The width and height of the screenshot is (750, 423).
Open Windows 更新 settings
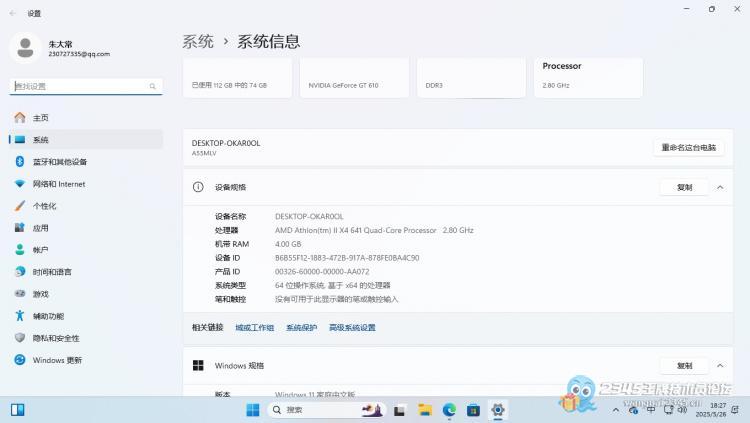[86, 360]
